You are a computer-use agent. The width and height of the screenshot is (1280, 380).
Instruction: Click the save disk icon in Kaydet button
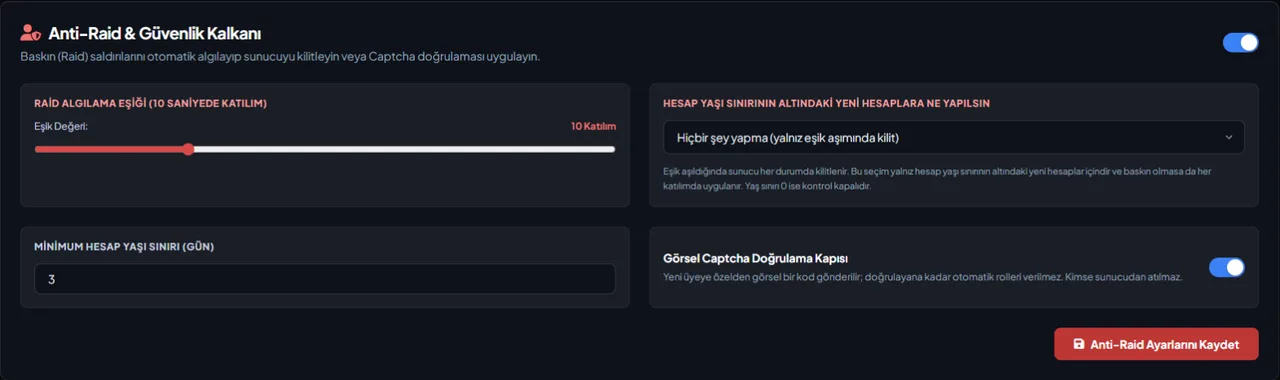click(x=1078, y=344)
